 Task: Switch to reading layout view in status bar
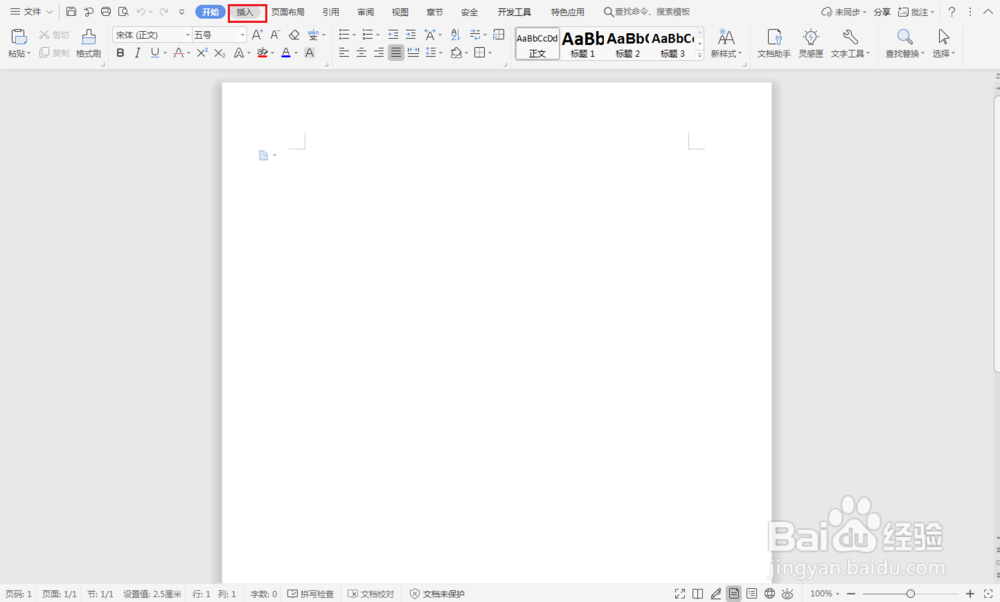pyautogui.click(x=698, y=594)
